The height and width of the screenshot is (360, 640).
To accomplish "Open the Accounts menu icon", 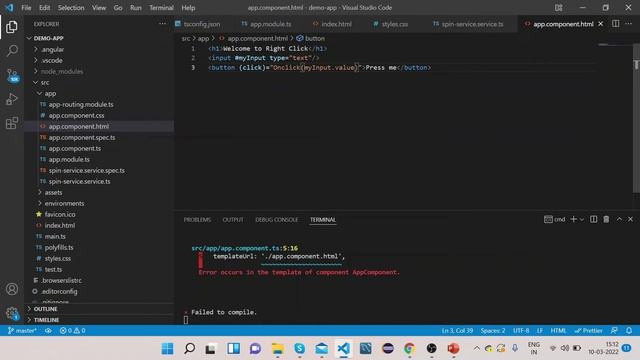I will pos(12,289).
